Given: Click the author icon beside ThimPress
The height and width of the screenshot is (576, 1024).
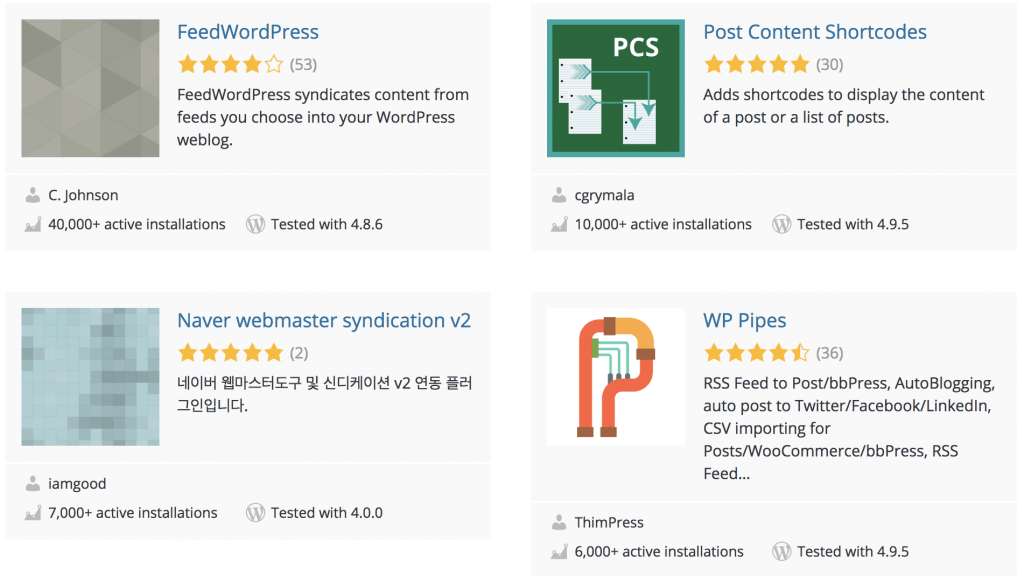Looking at the screenshot, I should (558, 523).
